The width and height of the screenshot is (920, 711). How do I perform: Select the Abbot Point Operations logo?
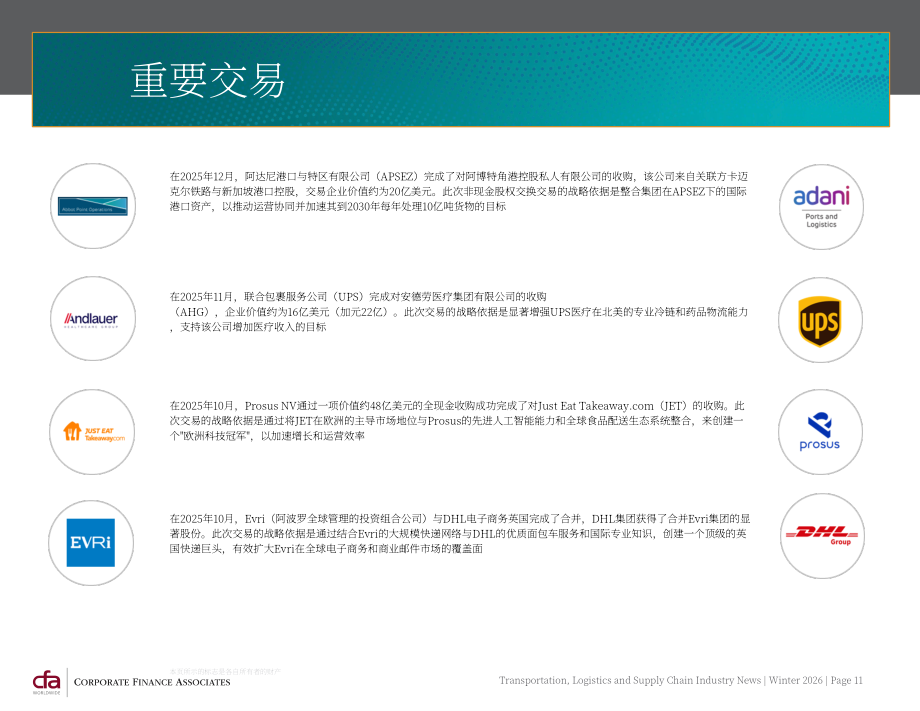[93, 206]
